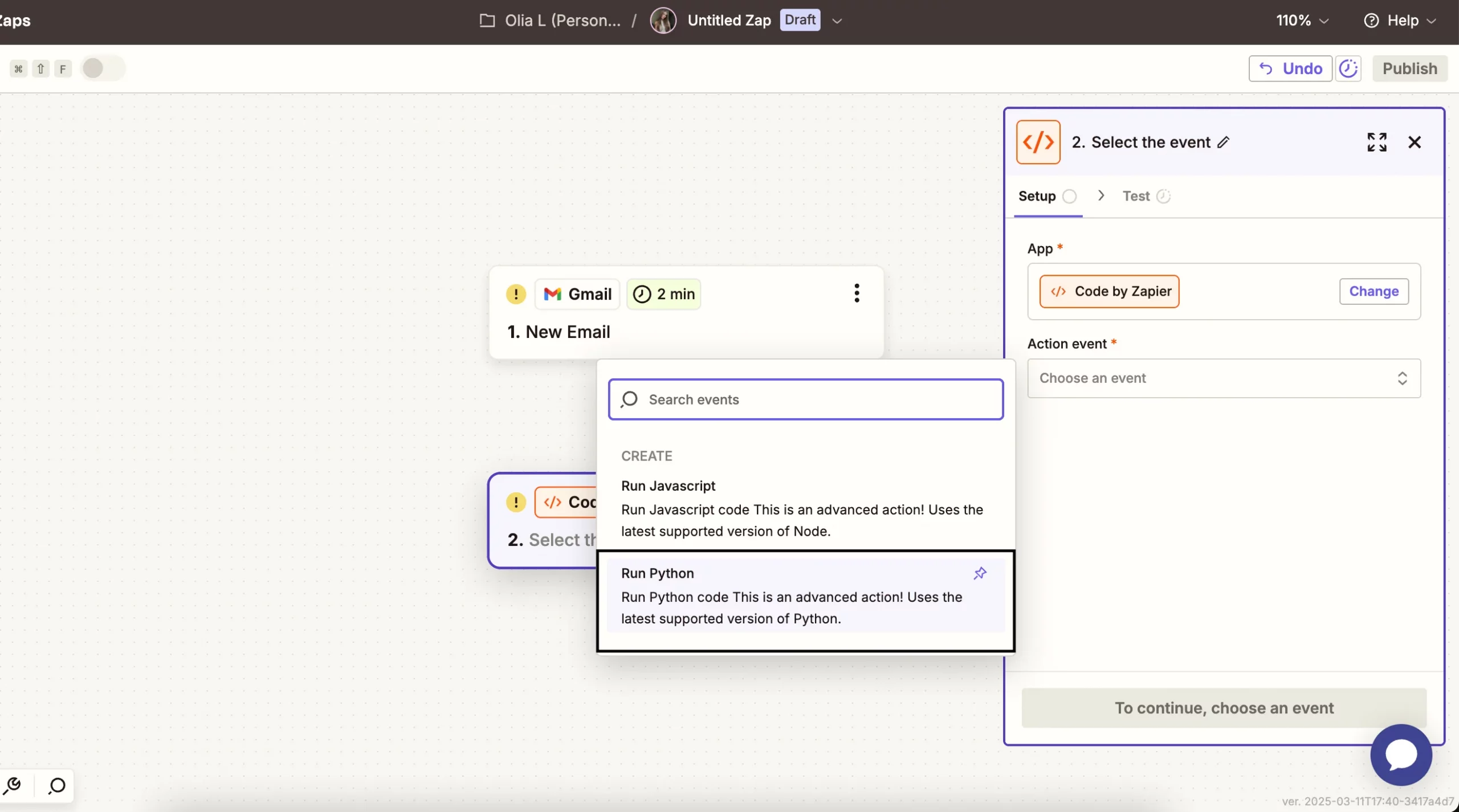1459x812 pixels.
Task: Click the step 2 warning icon
Action: (x=516, y=502)
